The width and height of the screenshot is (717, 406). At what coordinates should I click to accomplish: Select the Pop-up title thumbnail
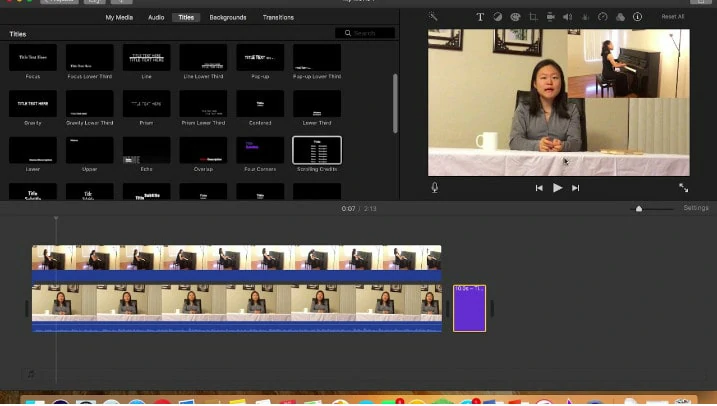pos(260,57)
